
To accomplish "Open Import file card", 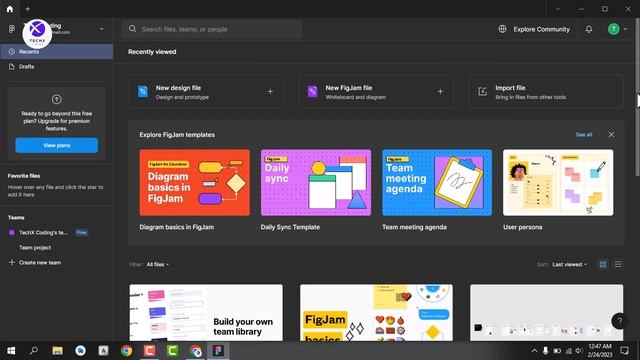I will [x=546, y=92].
